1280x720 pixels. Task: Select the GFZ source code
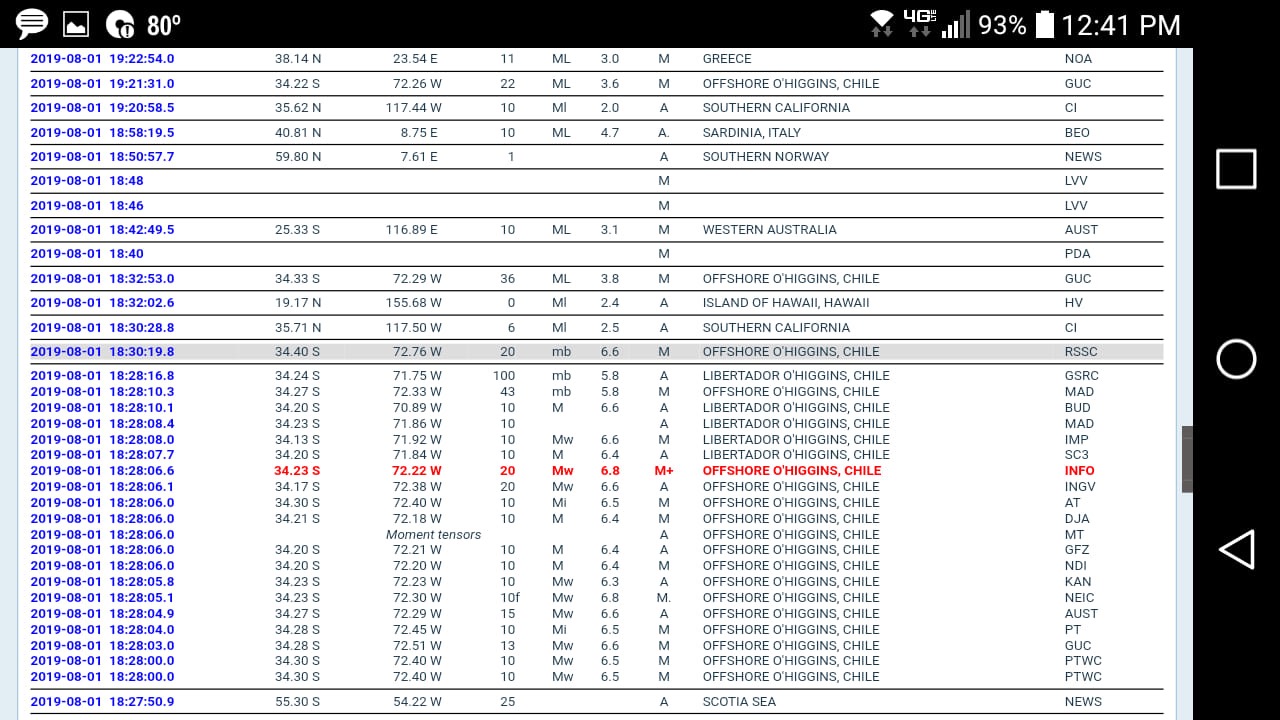click(1077, 550)
